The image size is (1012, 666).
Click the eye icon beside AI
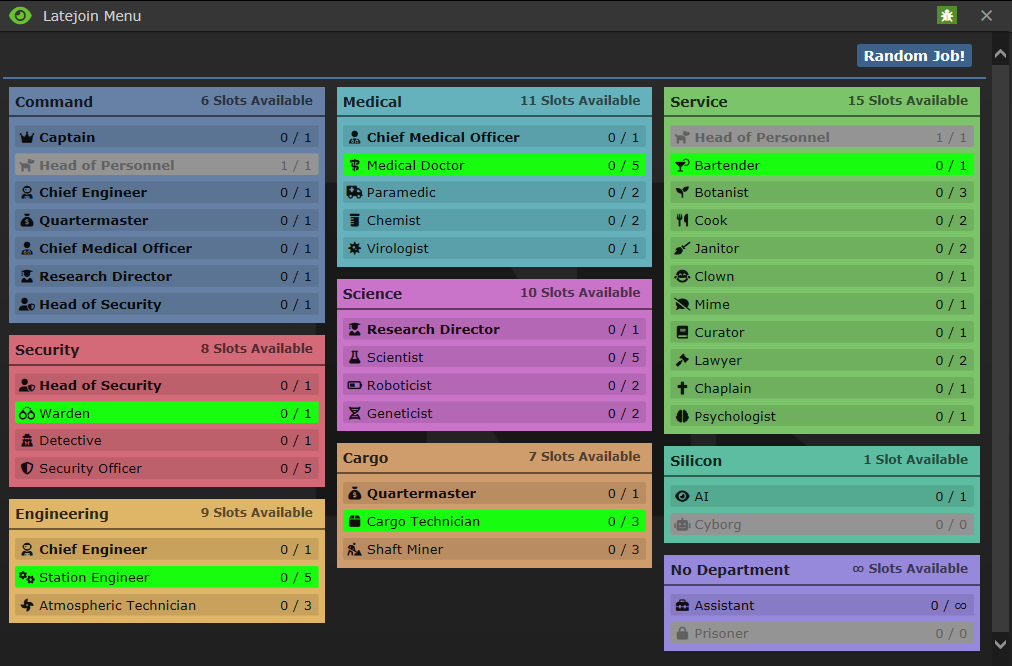(682, 496)
